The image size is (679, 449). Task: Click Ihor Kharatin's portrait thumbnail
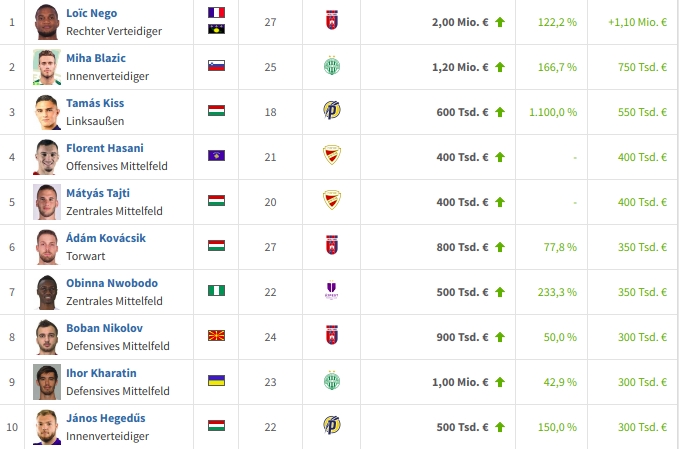pos(46,381)
